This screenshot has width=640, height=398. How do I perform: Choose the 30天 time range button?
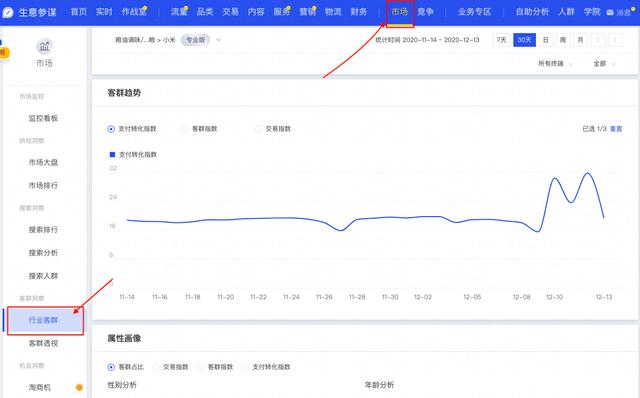pyautogui.click(x=524, y=40)
